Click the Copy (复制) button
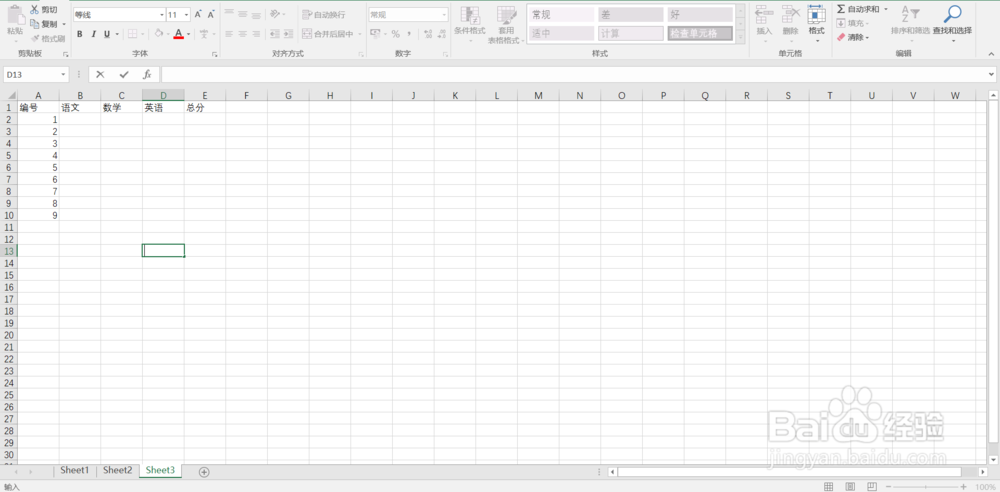 pos(44,24)
